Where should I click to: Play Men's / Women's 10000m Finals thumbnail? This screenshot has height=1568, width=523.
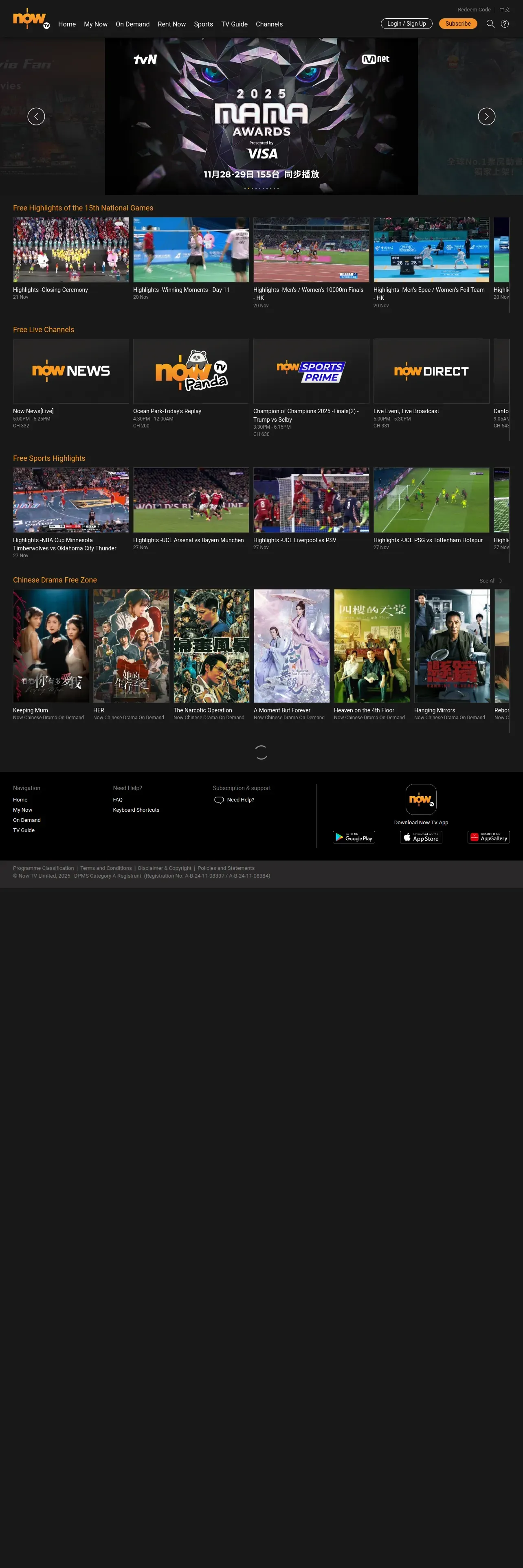click(x=311, y=250)
